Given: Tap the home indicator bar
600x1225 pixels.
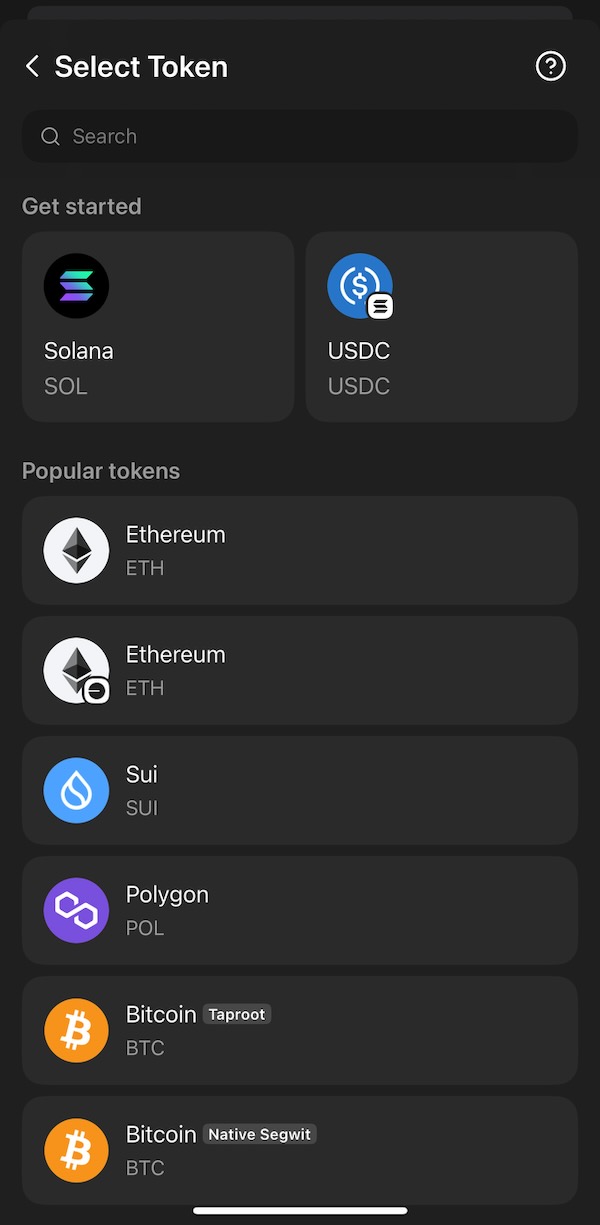Looking at the screenshot, I should coord(300,1211).
